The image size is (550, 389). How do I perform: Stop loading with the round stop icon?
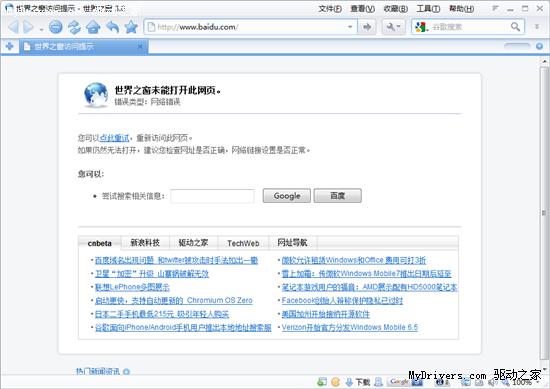pos(55,27)
